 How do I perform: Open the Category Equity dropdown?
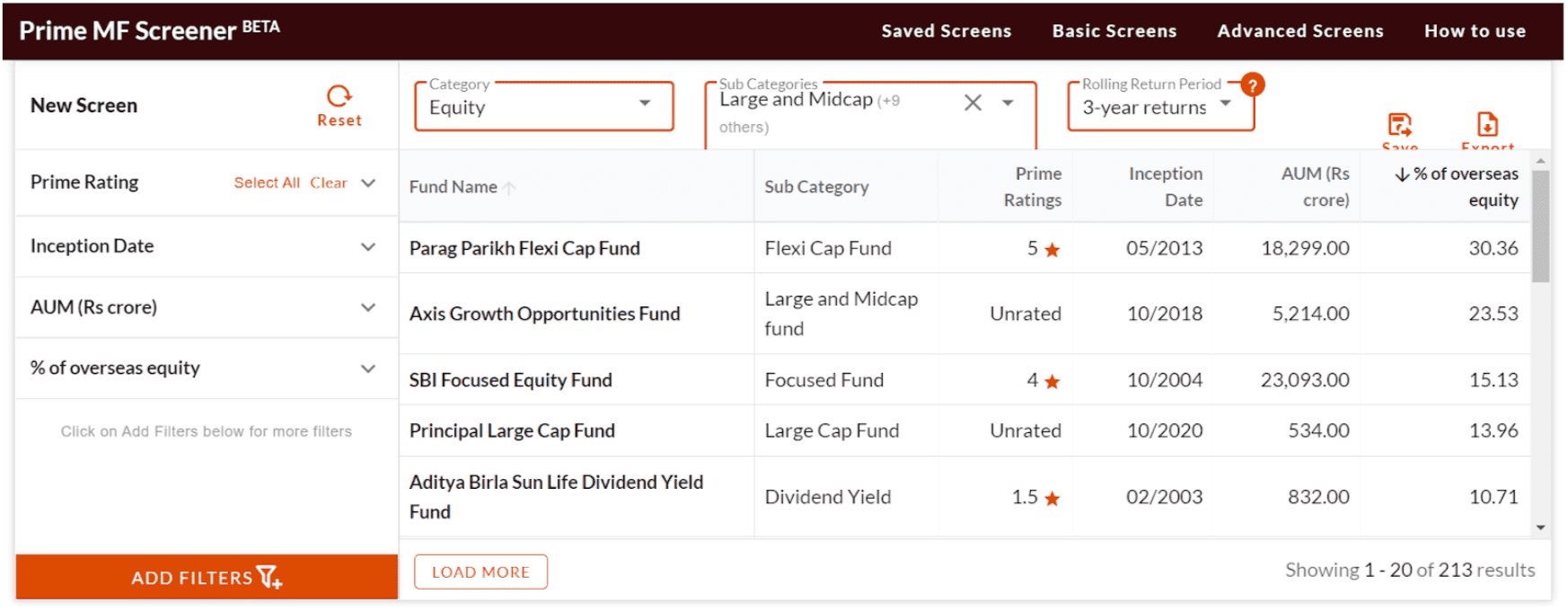(544, 107)
